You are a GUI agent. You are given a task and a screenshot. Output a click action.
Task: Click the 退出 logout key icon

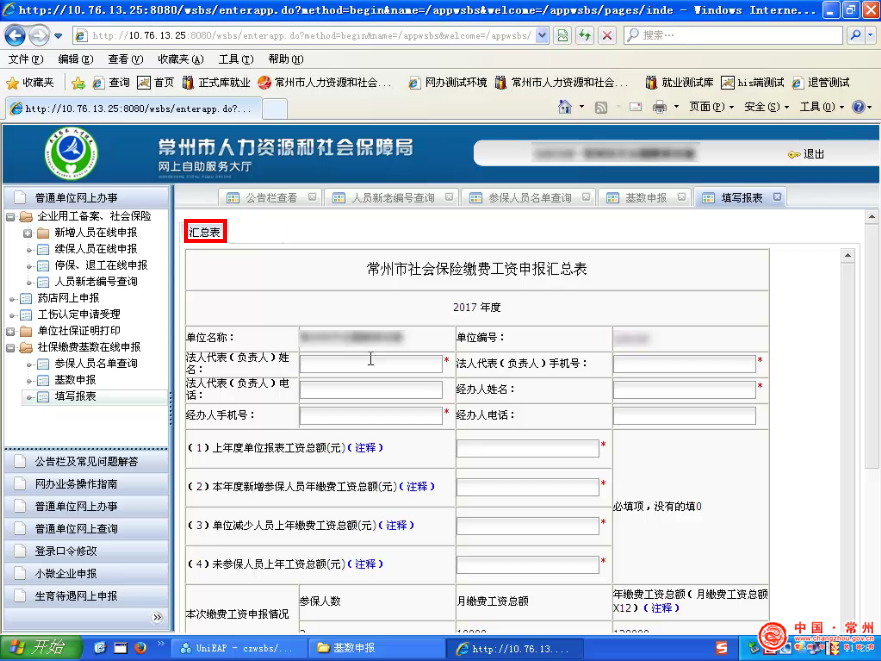pyautogui.click(x=794, y=154)
